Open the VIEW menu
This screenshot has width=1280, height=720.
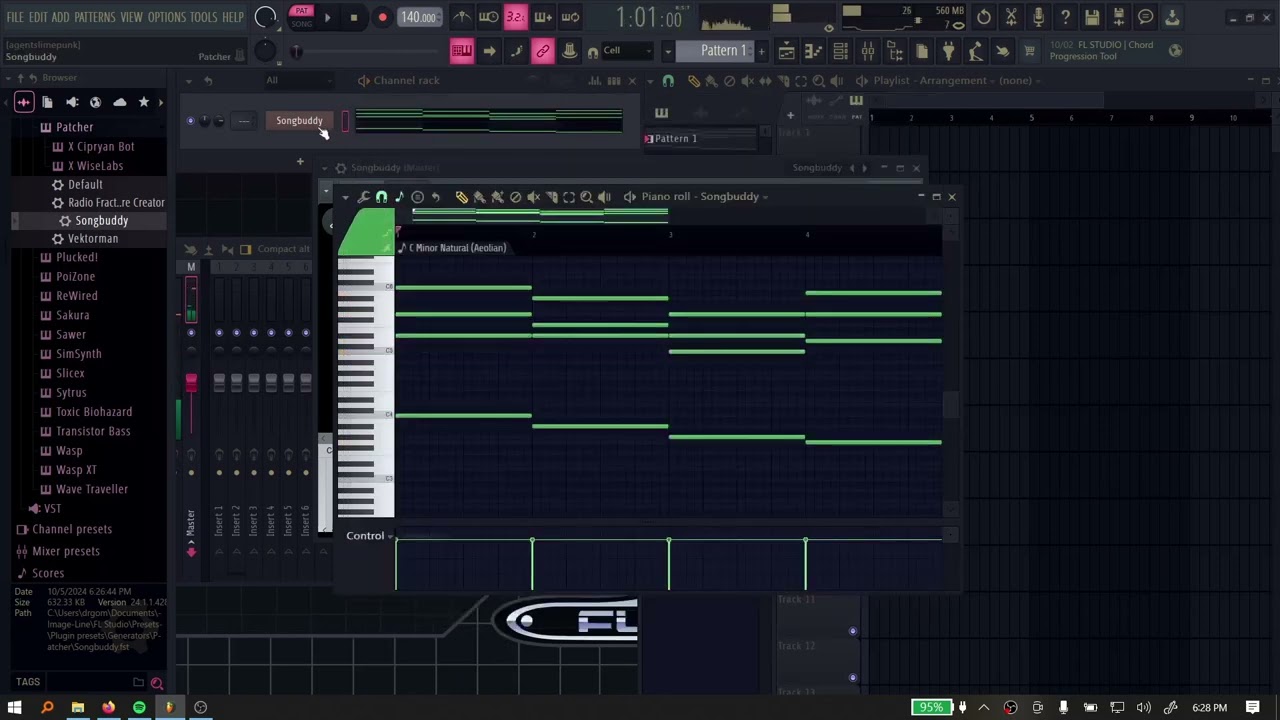click(x=131, y=18)
